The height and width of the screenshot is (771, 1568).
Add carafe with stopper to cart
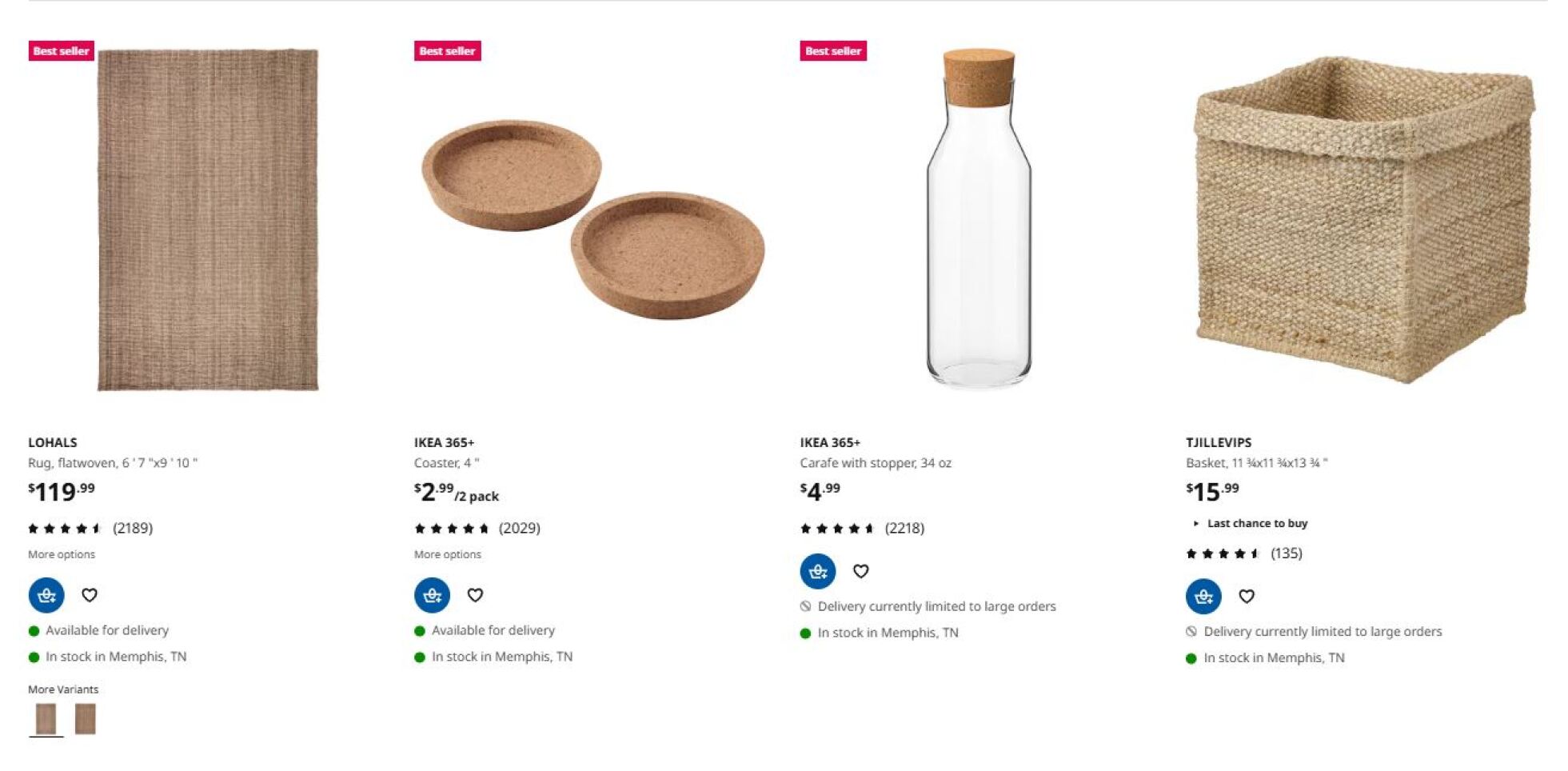pos(817,571)
